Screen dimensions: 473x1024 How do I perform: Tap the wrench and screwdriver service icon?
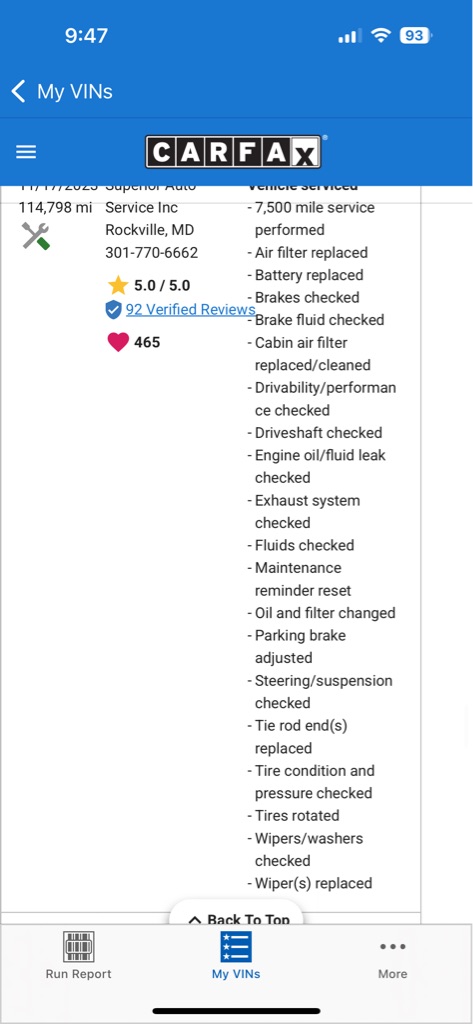[x=35, y=236]
